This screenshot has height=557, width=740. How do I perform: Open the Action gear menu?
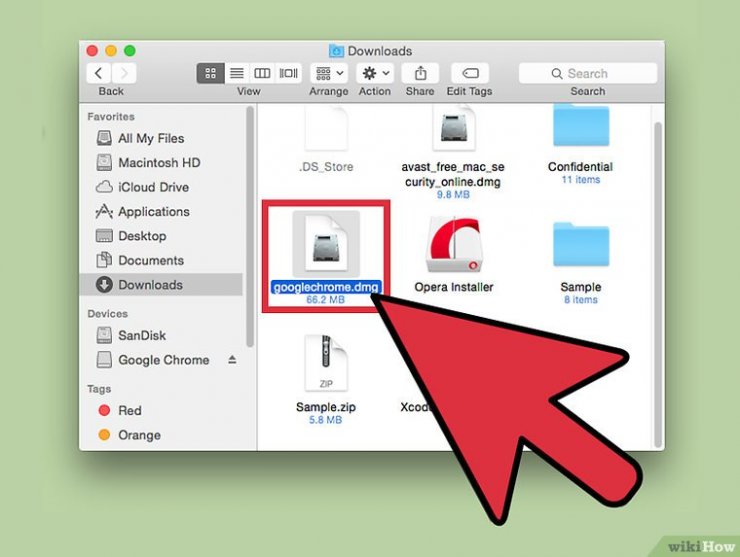point(375,73)
